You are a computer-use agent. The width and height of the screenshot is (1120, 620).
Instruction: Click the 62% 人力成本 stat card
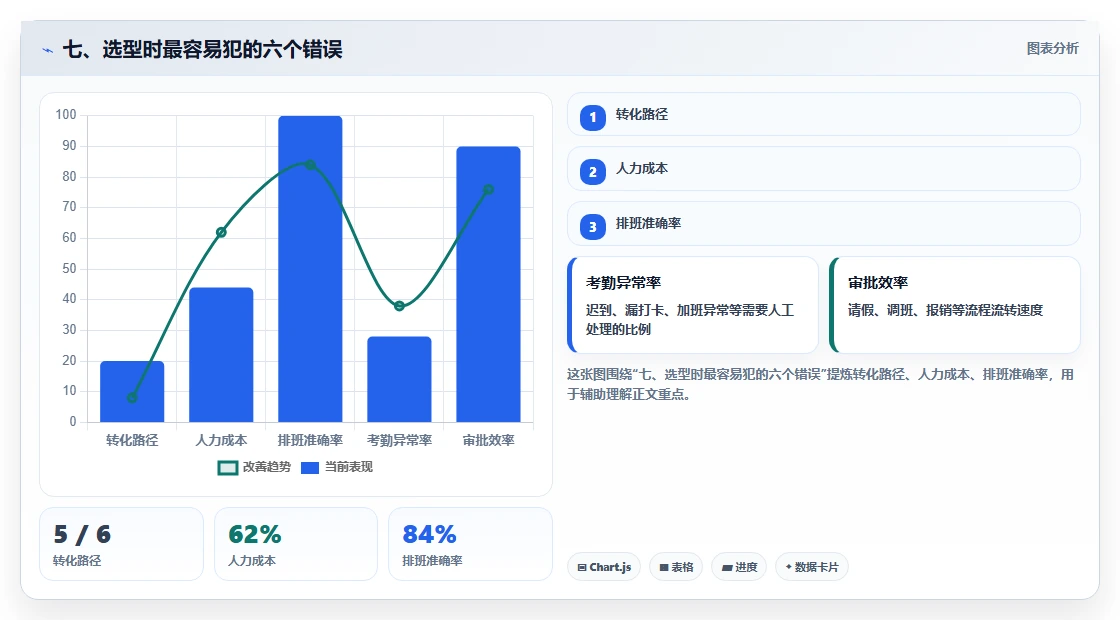(x=296, y=544)
